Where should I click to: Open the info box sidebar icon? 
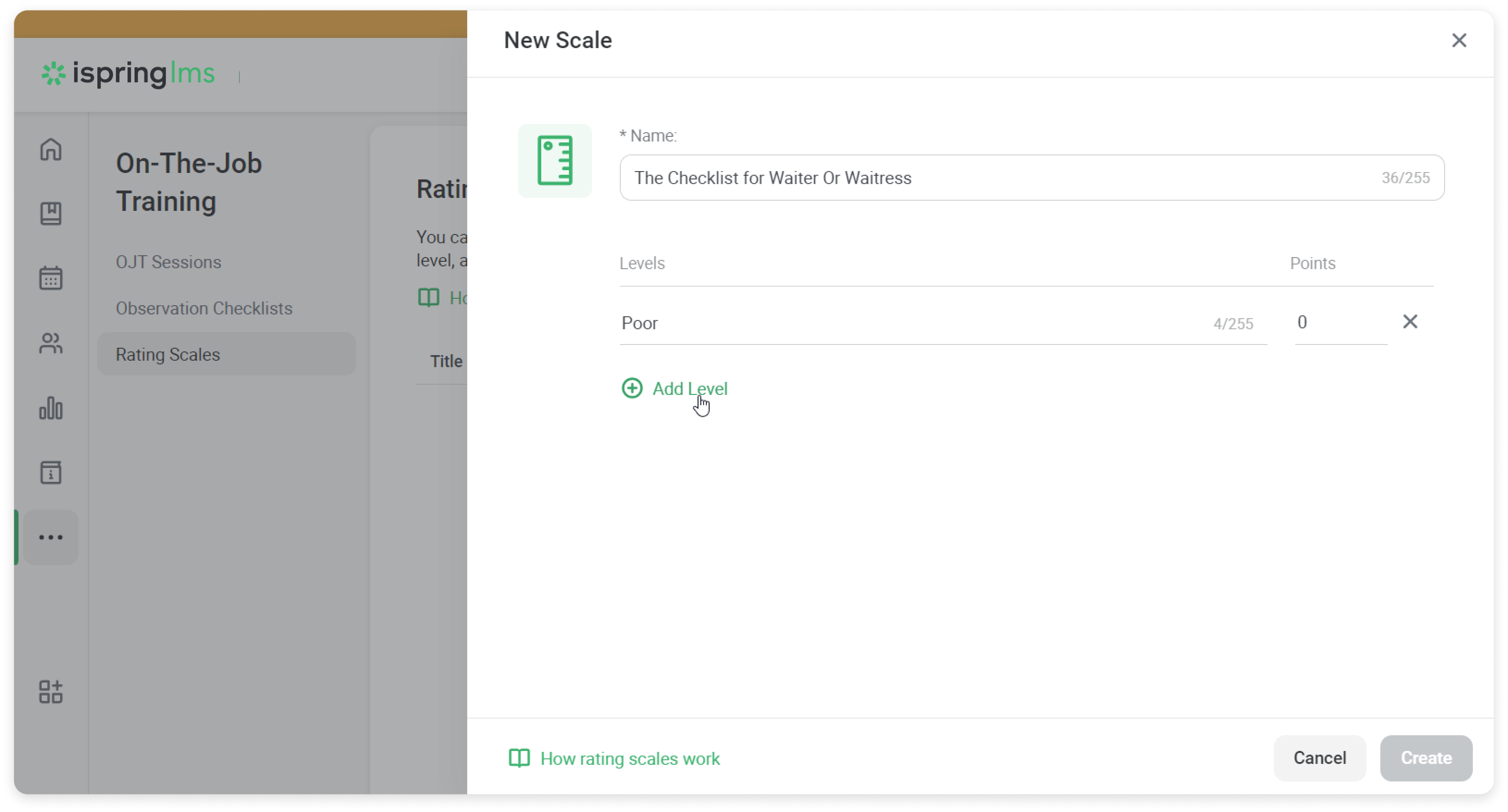pyautogui.click(x=51, y=472)
